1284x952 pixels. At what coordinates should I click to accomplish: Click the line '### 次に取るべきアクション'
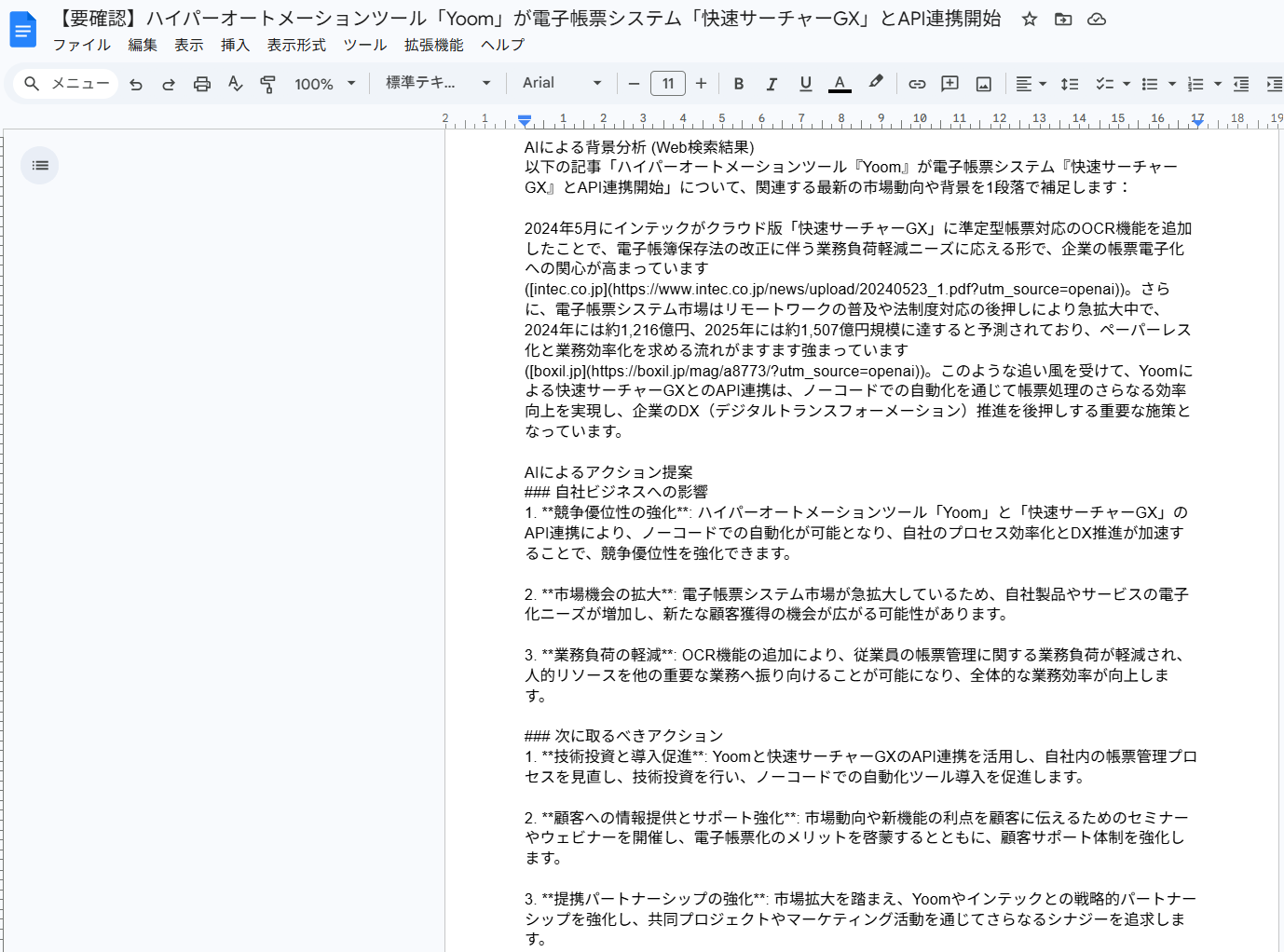623,736
